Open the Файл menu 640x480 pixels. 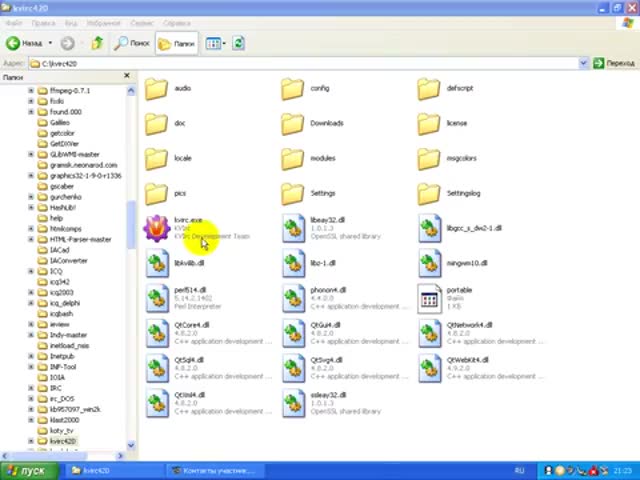(x=14, y=22)
